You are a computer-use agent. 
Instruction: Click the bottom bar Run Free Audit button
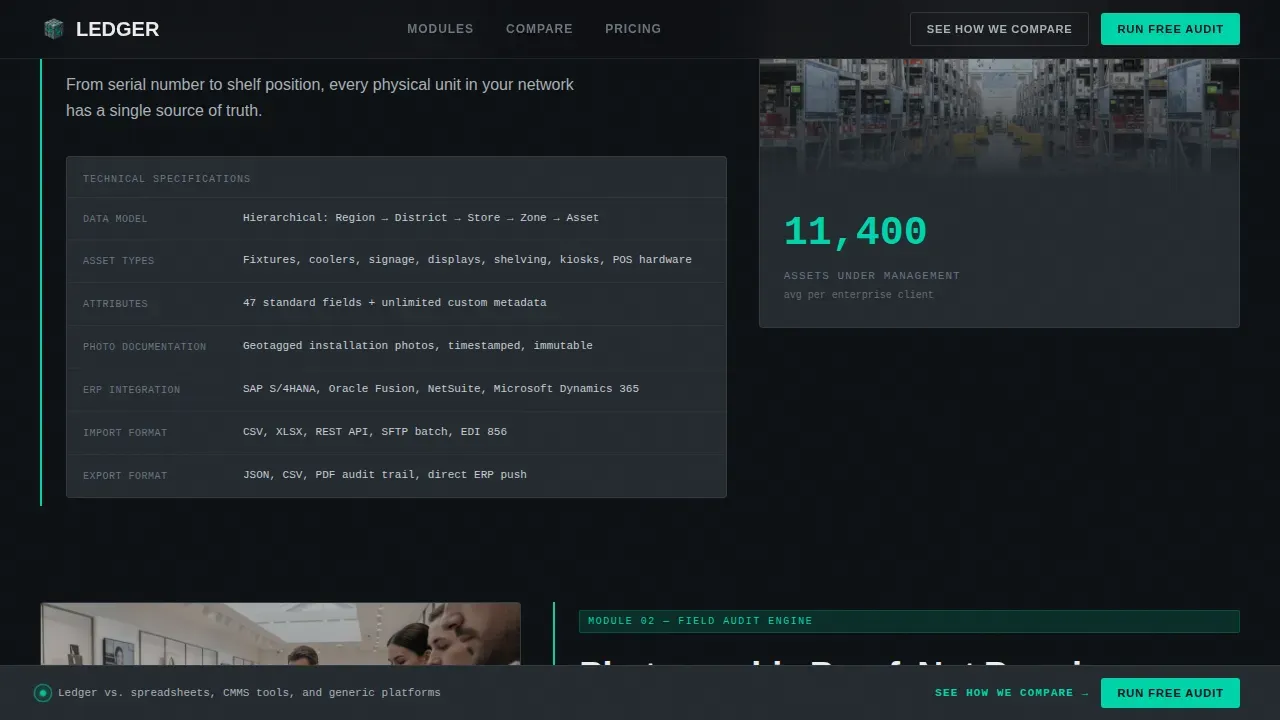coord(1170,693)
